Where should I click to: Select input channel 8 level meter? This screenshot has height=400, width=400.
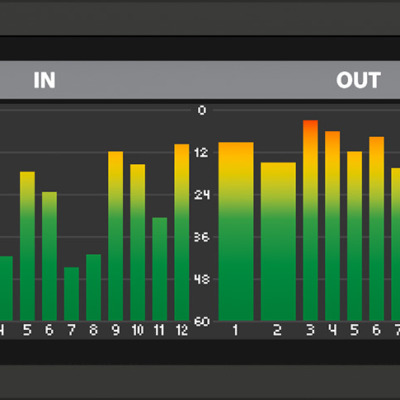click(x=93, y=288)
